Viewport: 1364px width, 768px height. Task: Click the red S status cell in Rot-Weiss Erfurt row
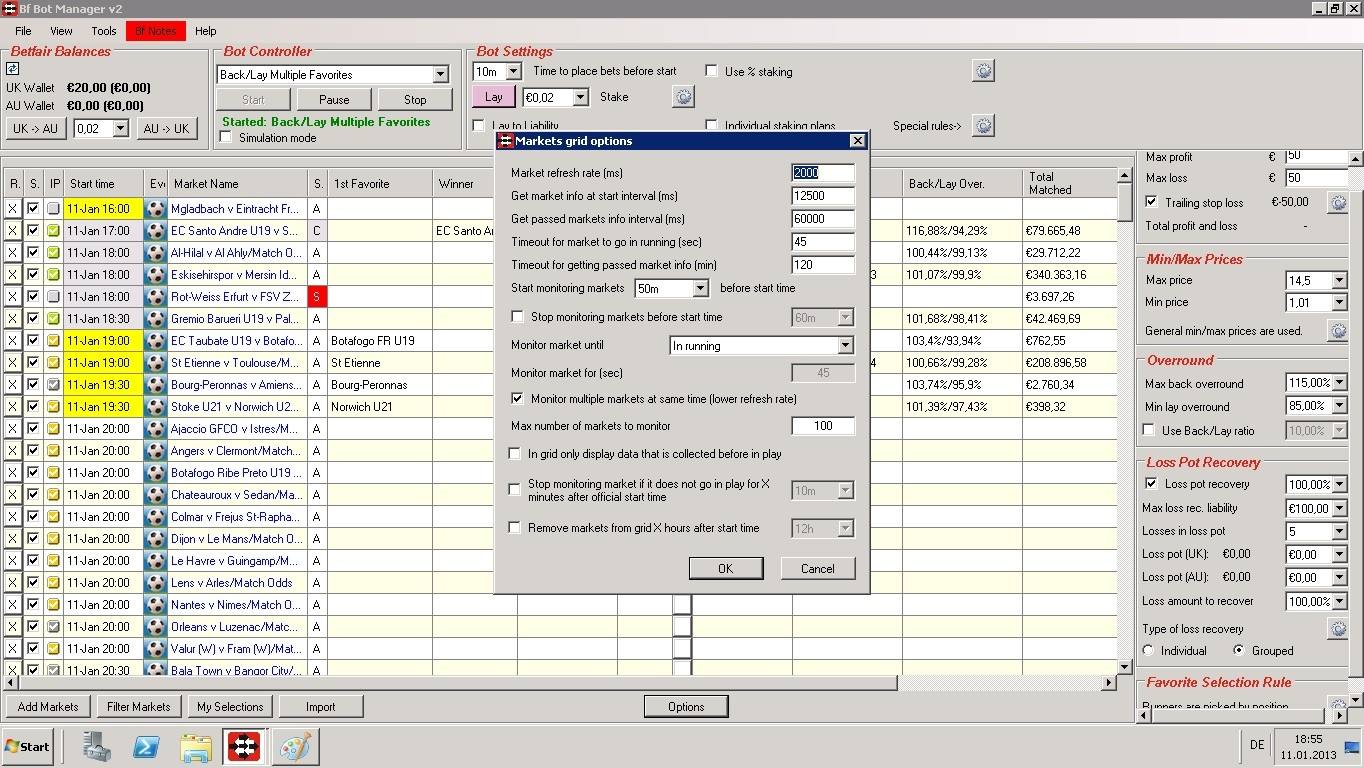pos(318,296)
